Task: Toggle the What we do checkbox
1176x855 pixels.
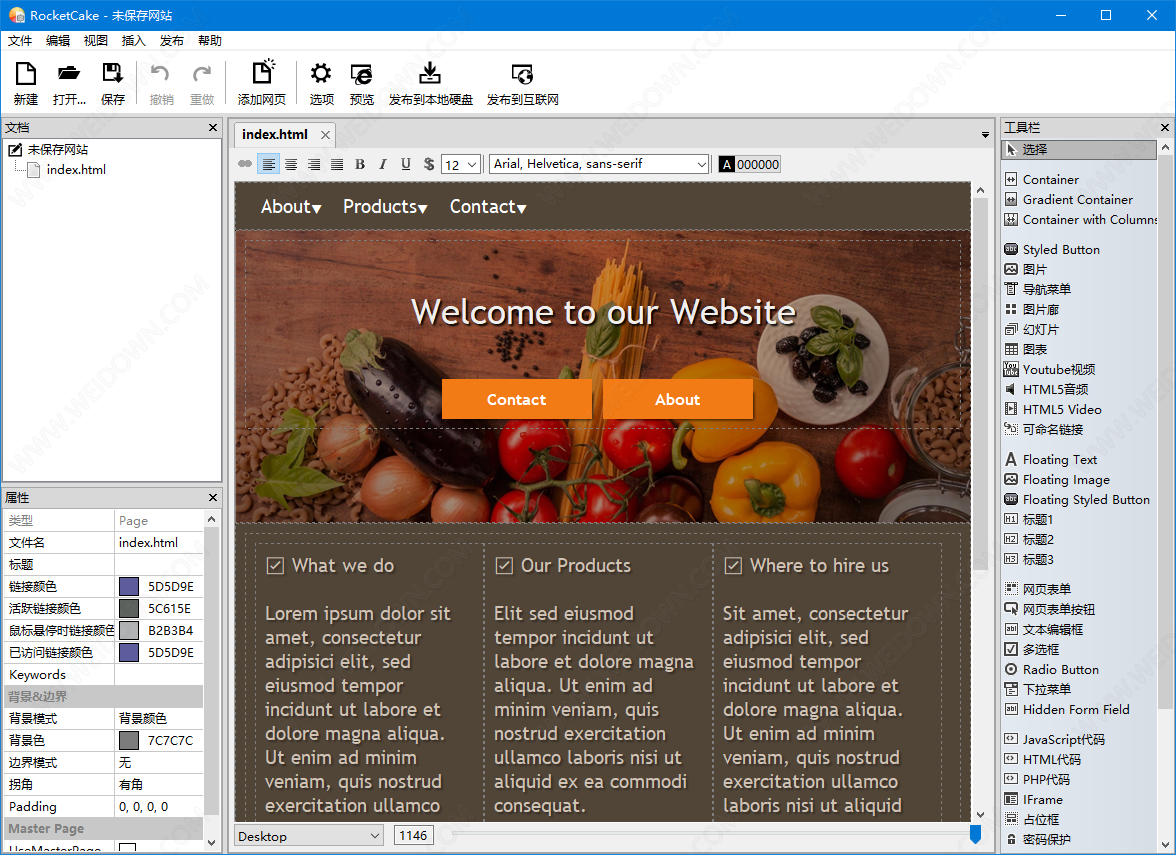Action: (275, 566)
